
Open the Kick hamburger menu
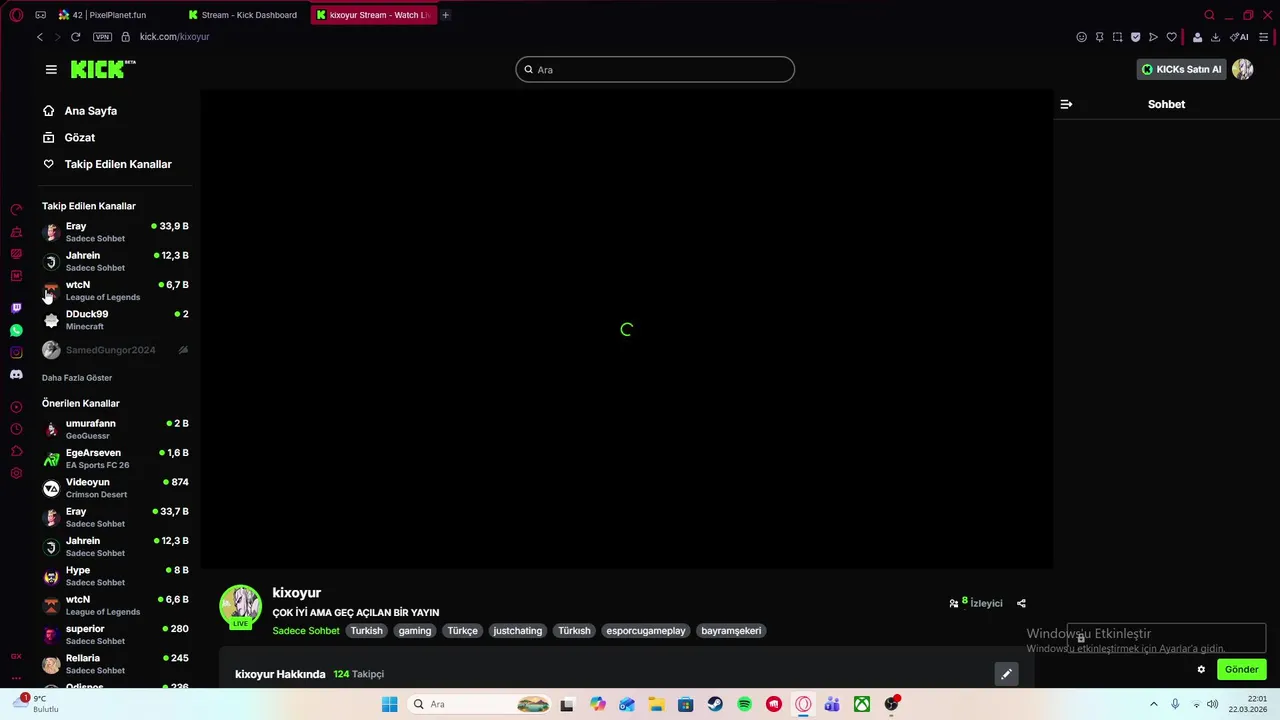(x=51, y=69)
